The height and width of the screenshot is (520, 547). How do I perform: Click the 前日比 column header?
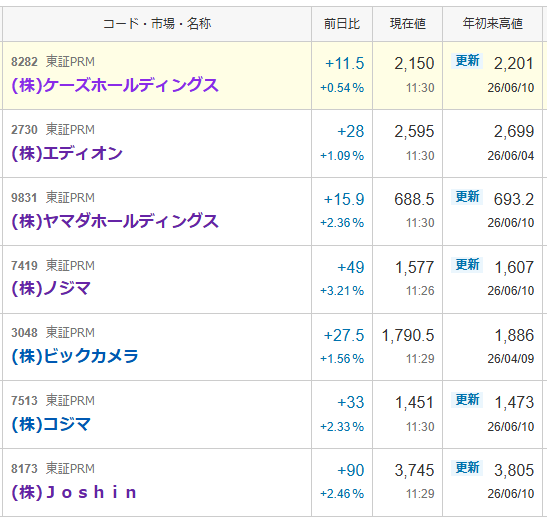(x=342, y=24)
